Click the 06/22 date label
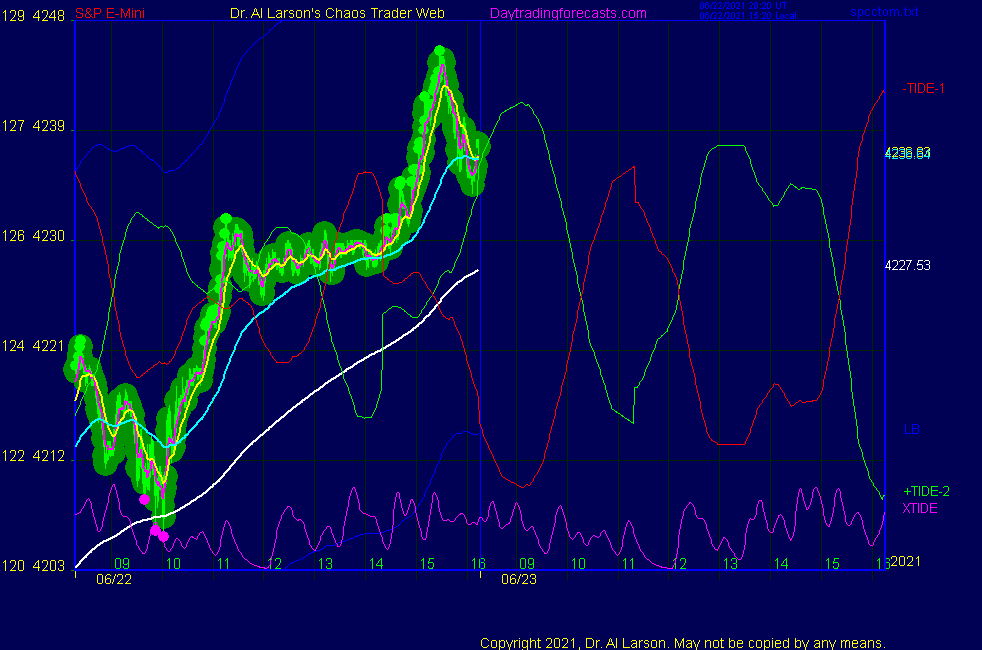Image resolution: width=982 pixels, height=650 pixels. pos(114,580)
